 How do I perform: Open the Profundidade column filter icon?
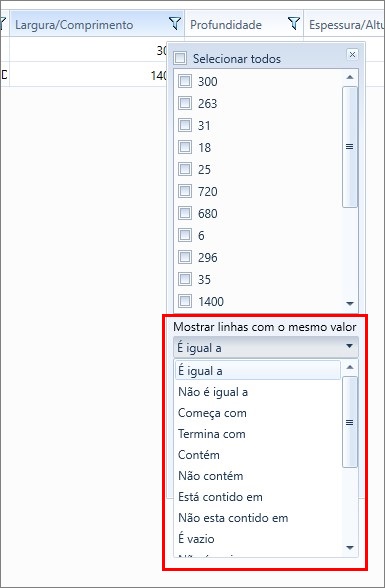[294, 24]
